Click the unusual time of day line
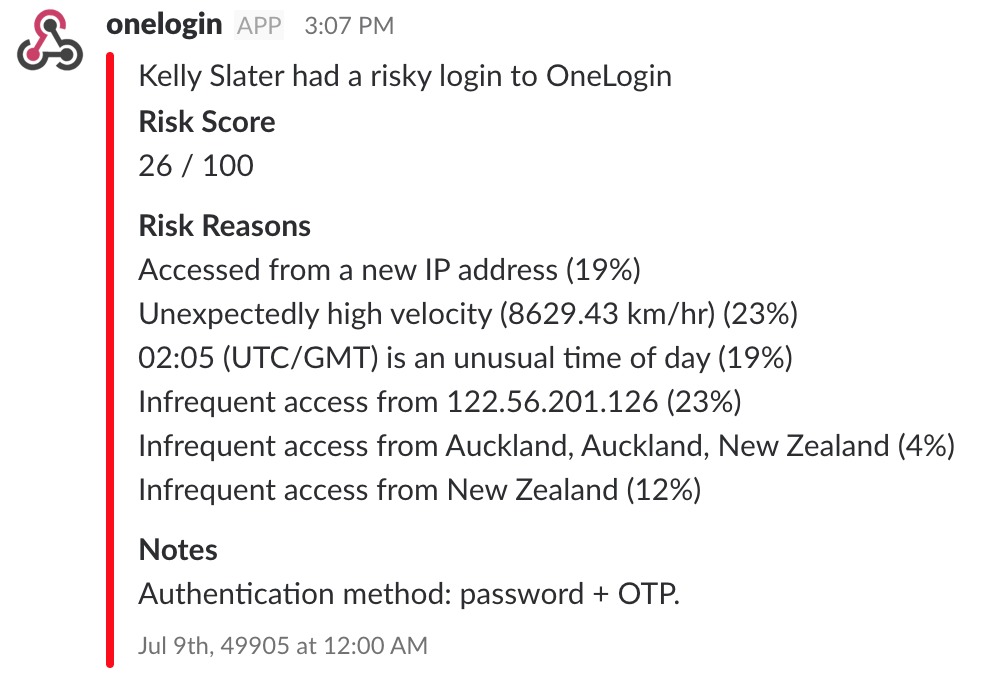 [465, 358]
